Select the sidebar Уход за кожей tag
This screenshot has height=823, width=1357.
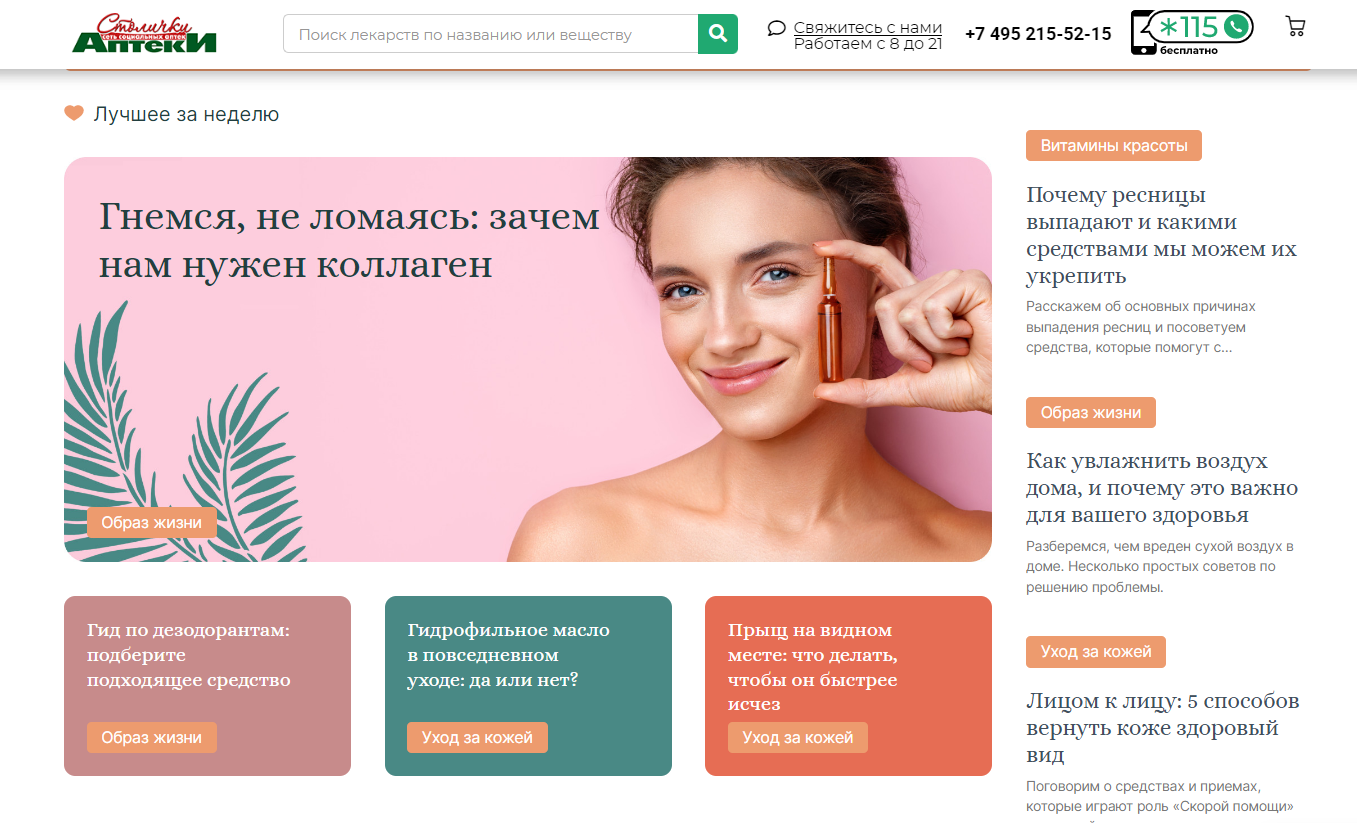tap(1096, 651)
